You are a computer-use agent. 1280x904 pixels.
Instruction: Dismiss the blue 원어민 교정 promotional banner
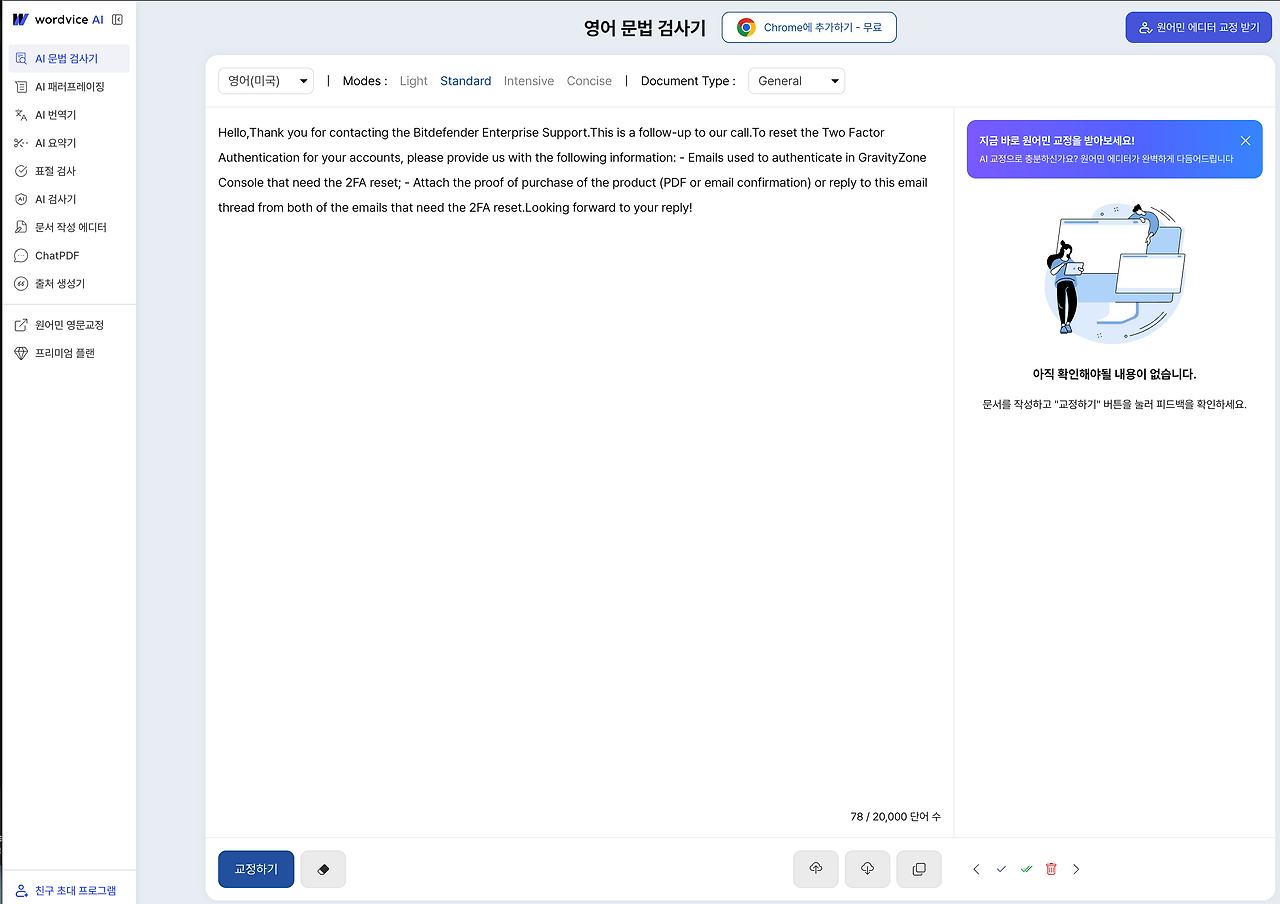point(1245,140)
